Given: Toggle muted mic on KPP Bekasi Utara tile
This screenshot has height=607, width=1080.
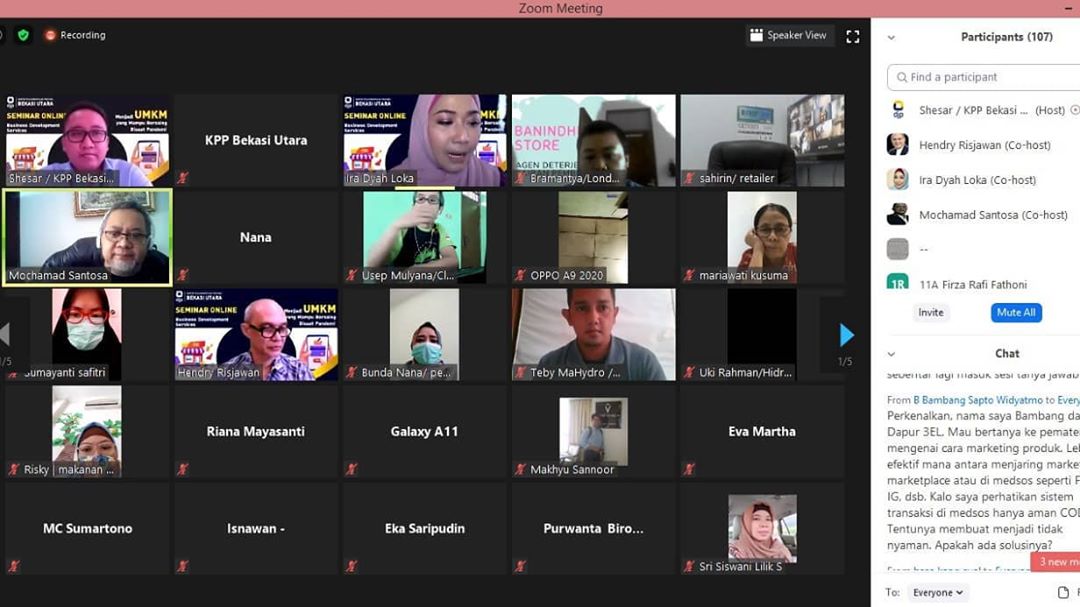Looking at the screenshot, I should tap(182, 178).
